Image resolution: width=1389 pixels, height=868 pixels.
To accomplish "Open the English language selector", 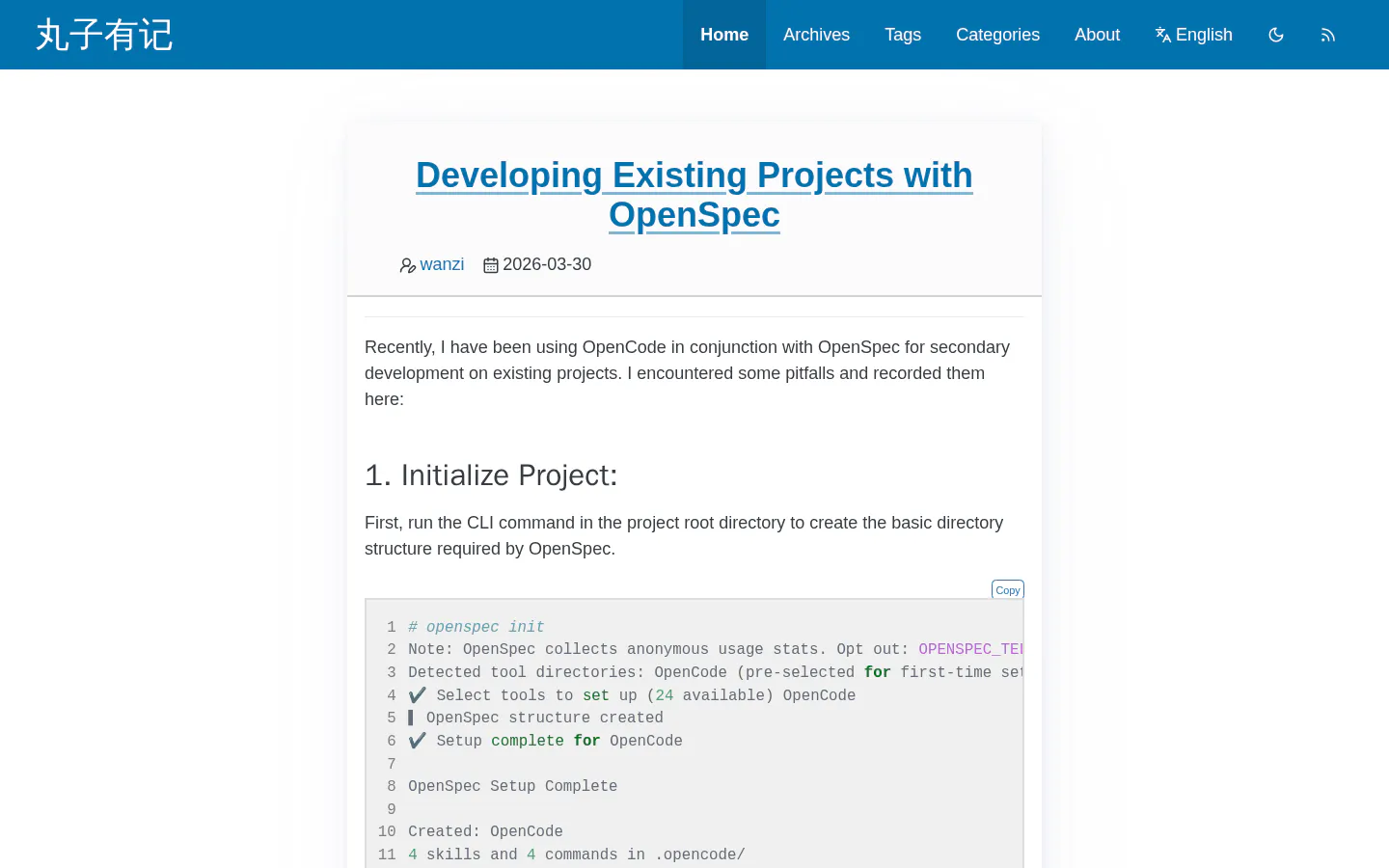I will pos(1194,35).
